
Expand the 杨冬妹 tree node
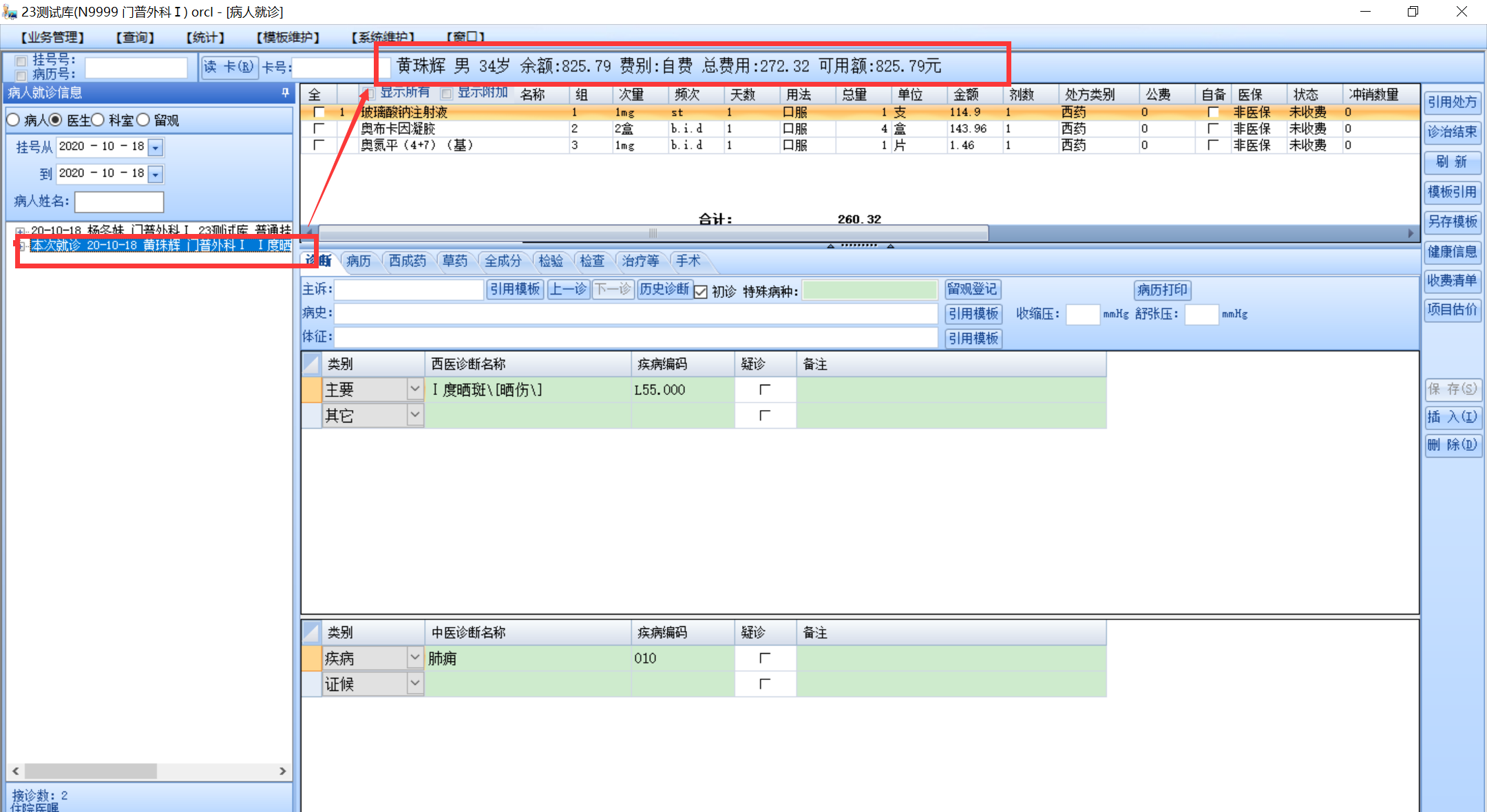coord(20,231)
